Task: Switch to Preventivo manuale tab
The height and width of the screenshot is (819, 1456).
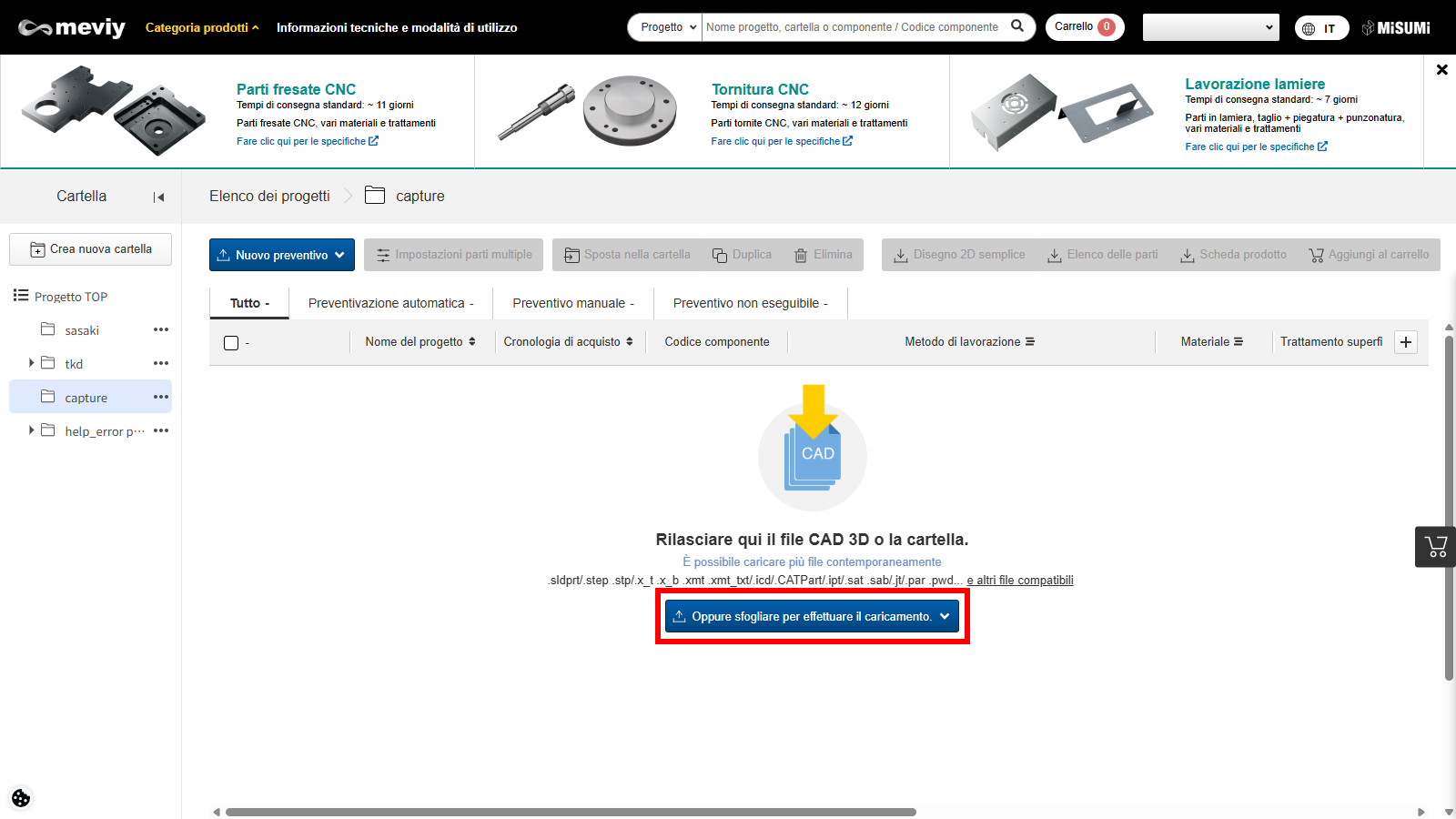Action: pos(572,303)
